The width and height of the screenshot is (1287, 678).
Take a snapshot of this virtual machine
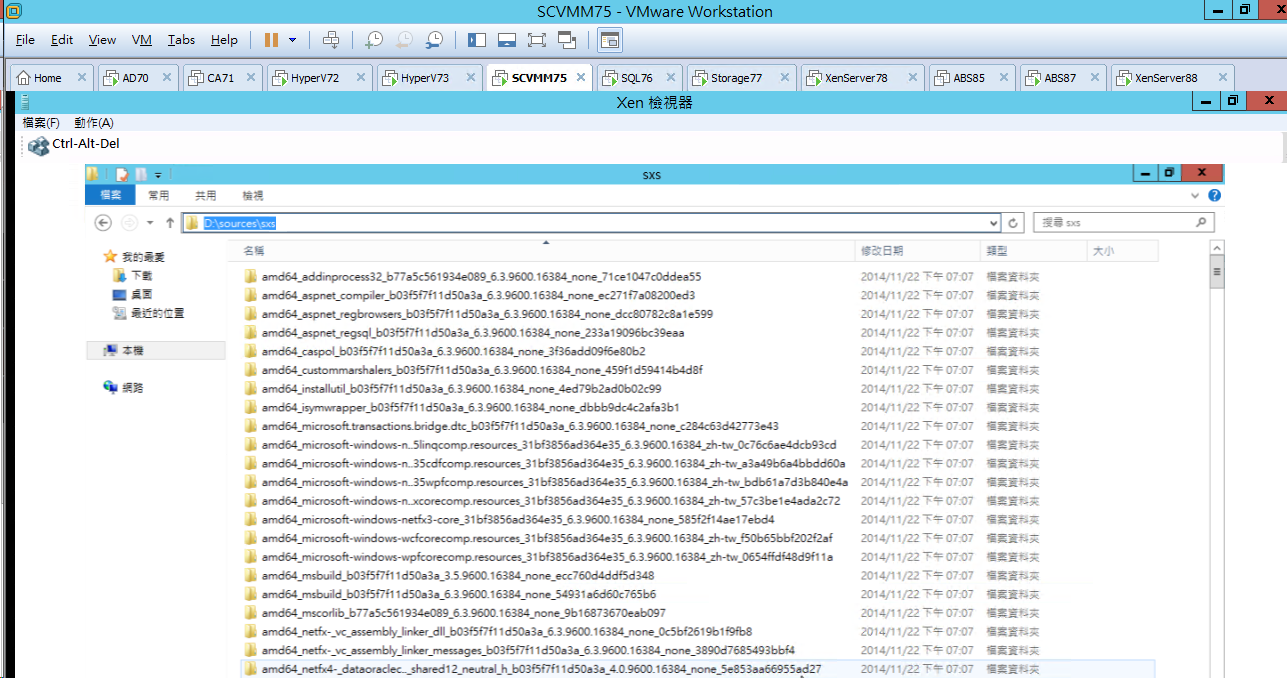(x=373, y=40)
